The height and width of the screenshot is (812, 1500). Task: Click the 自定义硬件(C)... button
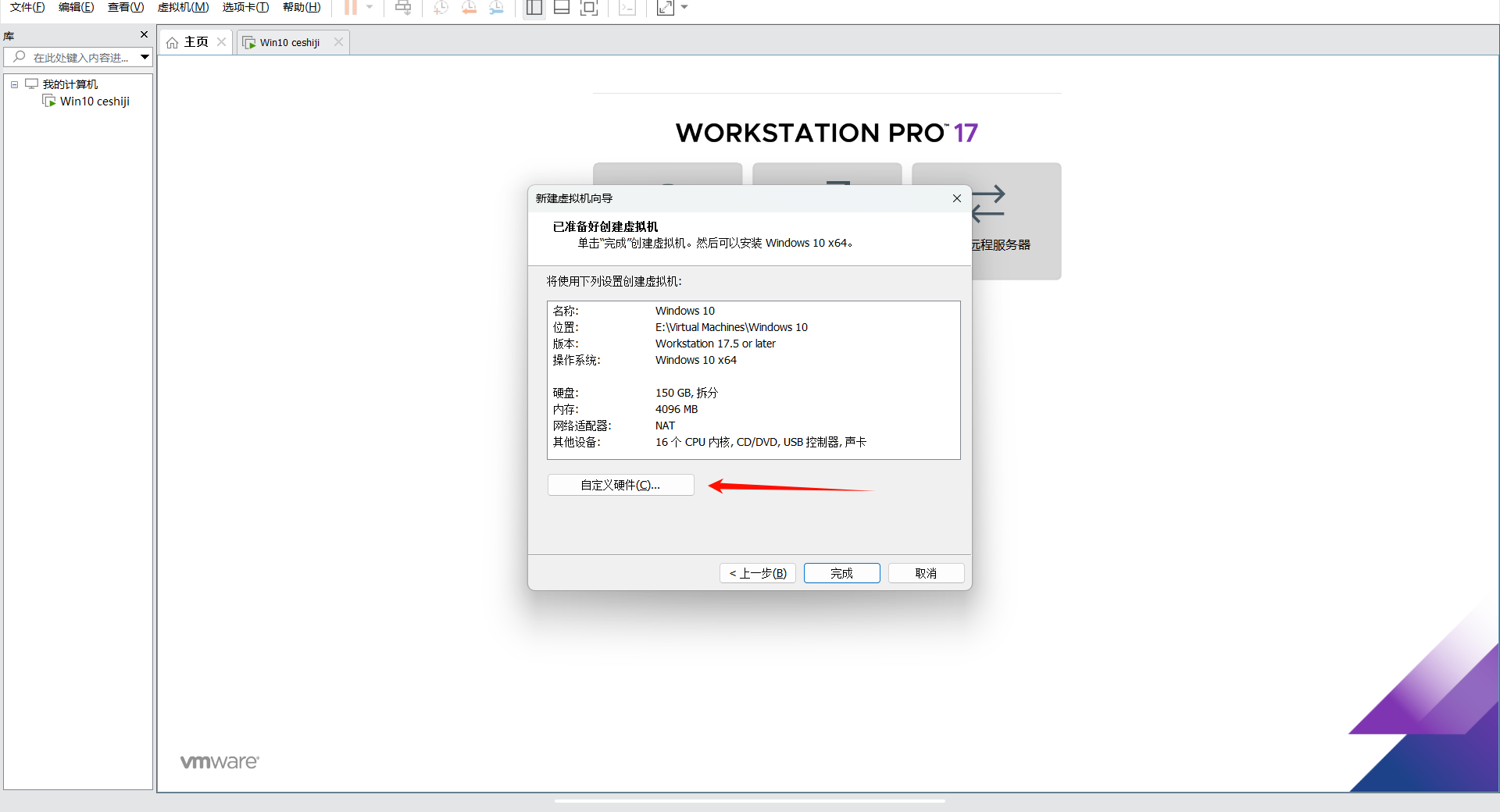click(620, 485)
